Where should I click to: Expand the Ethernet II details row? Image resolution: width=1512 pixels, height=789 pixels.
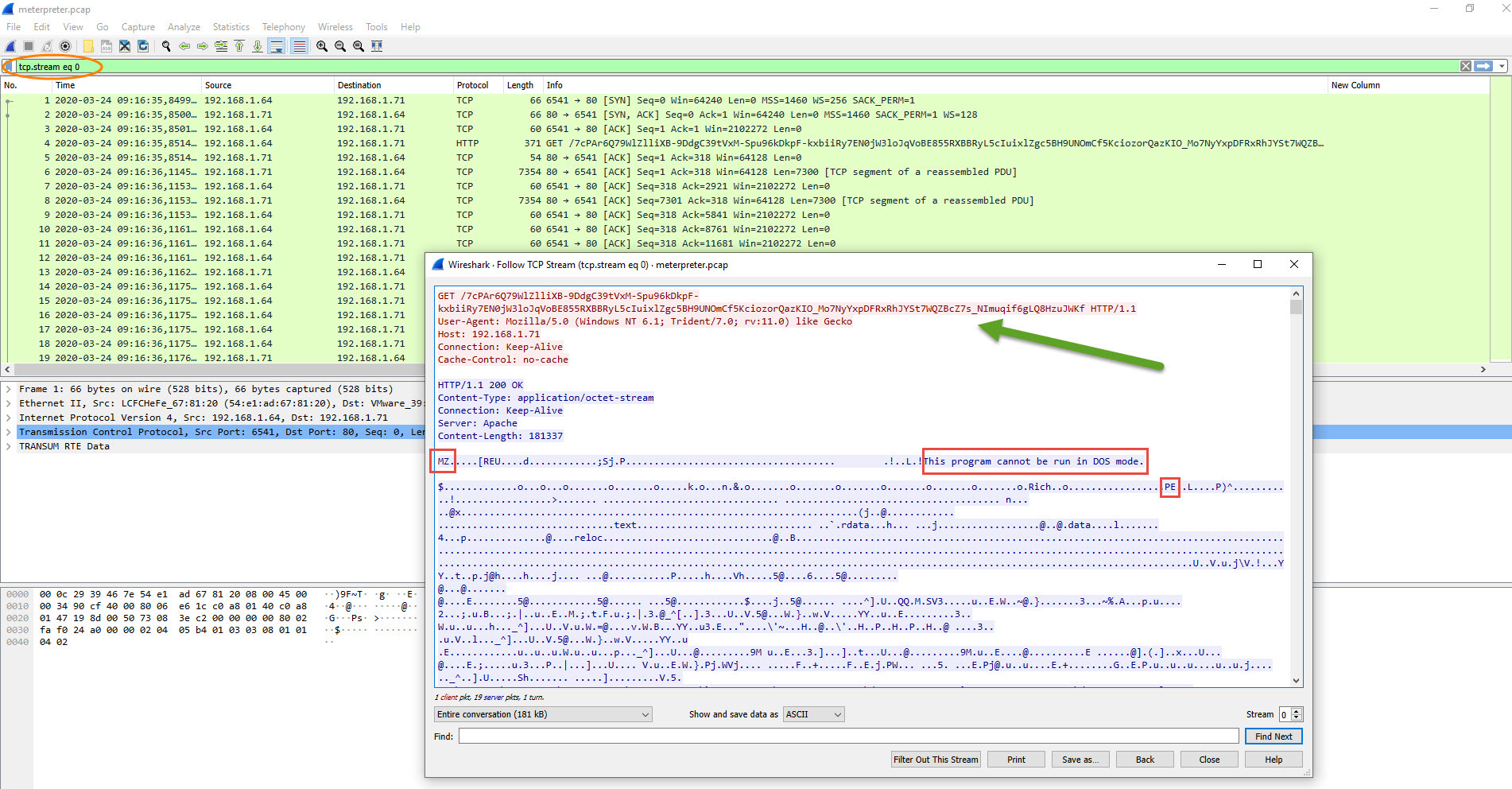[x=9, y=403]
